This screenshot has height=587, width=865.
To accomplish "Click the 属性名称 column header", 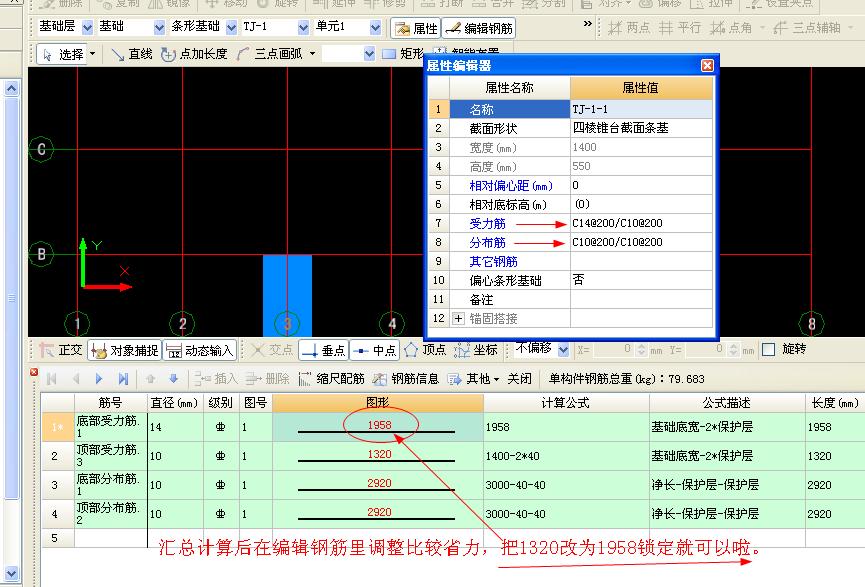I will (x=509, y=87).
